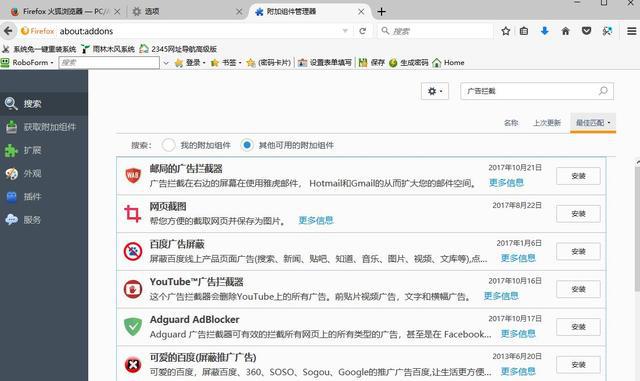Open a new tab with plus button
This screenshot has height=381, width=640.
click(x=381, y=11)
